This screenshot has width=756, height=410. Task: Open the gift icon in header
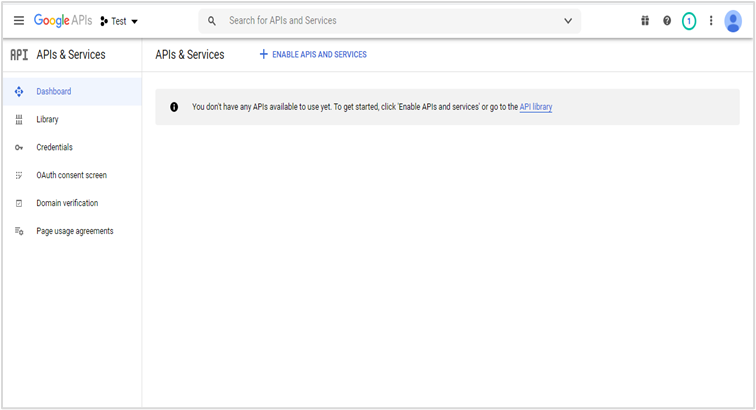tap(645, 21)
